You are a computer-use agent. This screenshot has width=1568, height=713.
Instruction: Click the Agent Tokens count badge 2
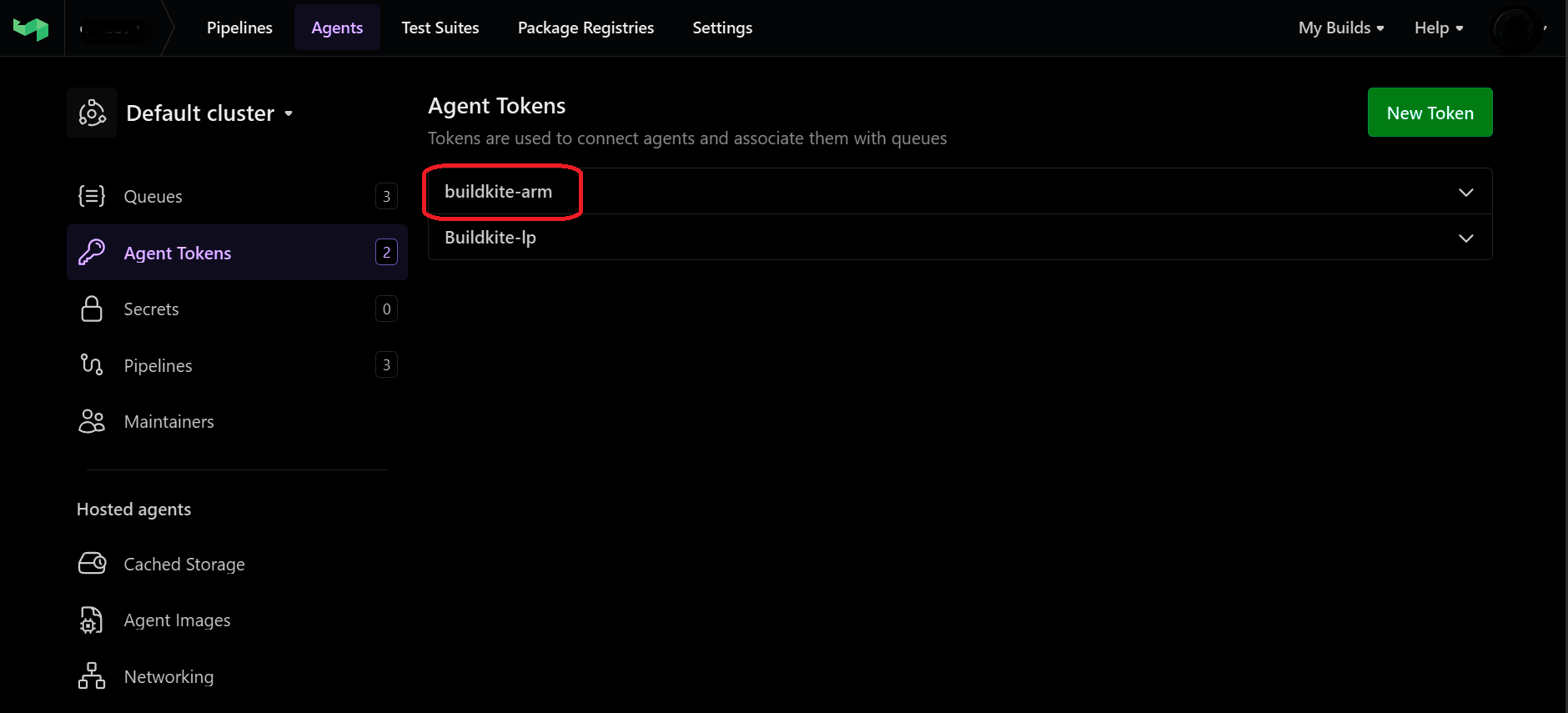coord(386,252)
